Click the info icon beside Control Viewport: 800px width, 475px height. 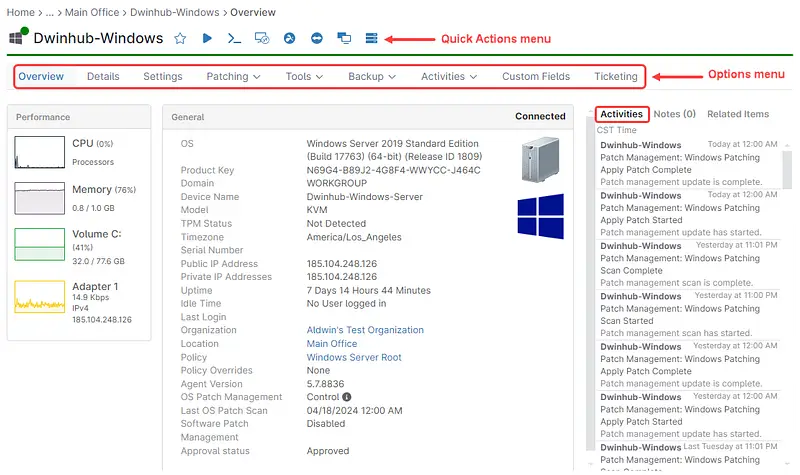(x=347, y=397)
